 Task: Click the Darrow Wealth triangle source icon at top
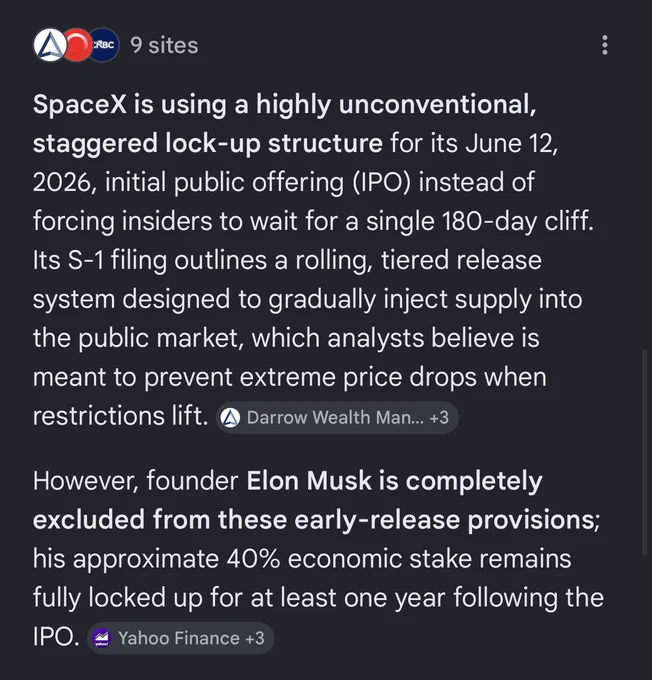click(x=50, y=45)
